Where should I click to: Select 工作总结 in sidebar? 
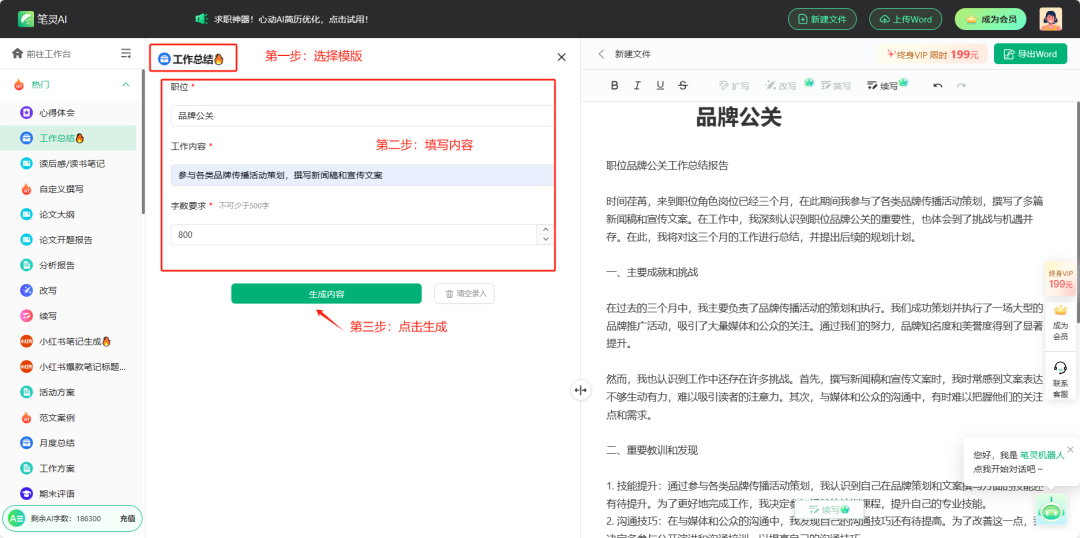pyautogui.click(x=68, y=138)
